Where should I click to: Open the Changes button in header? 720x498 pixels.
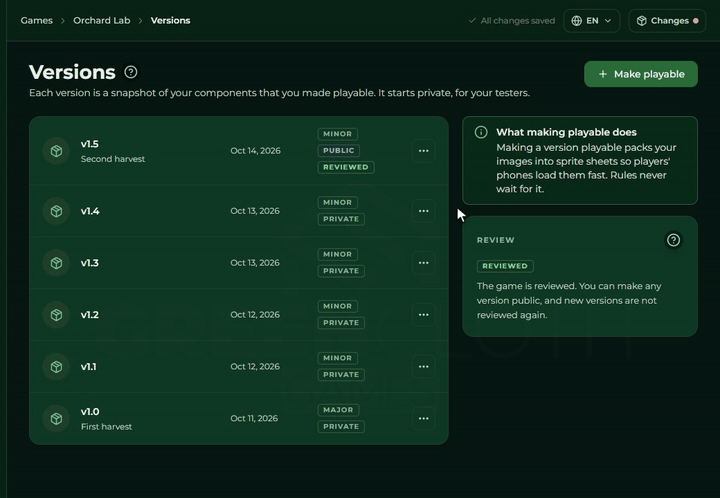[667, 21]
